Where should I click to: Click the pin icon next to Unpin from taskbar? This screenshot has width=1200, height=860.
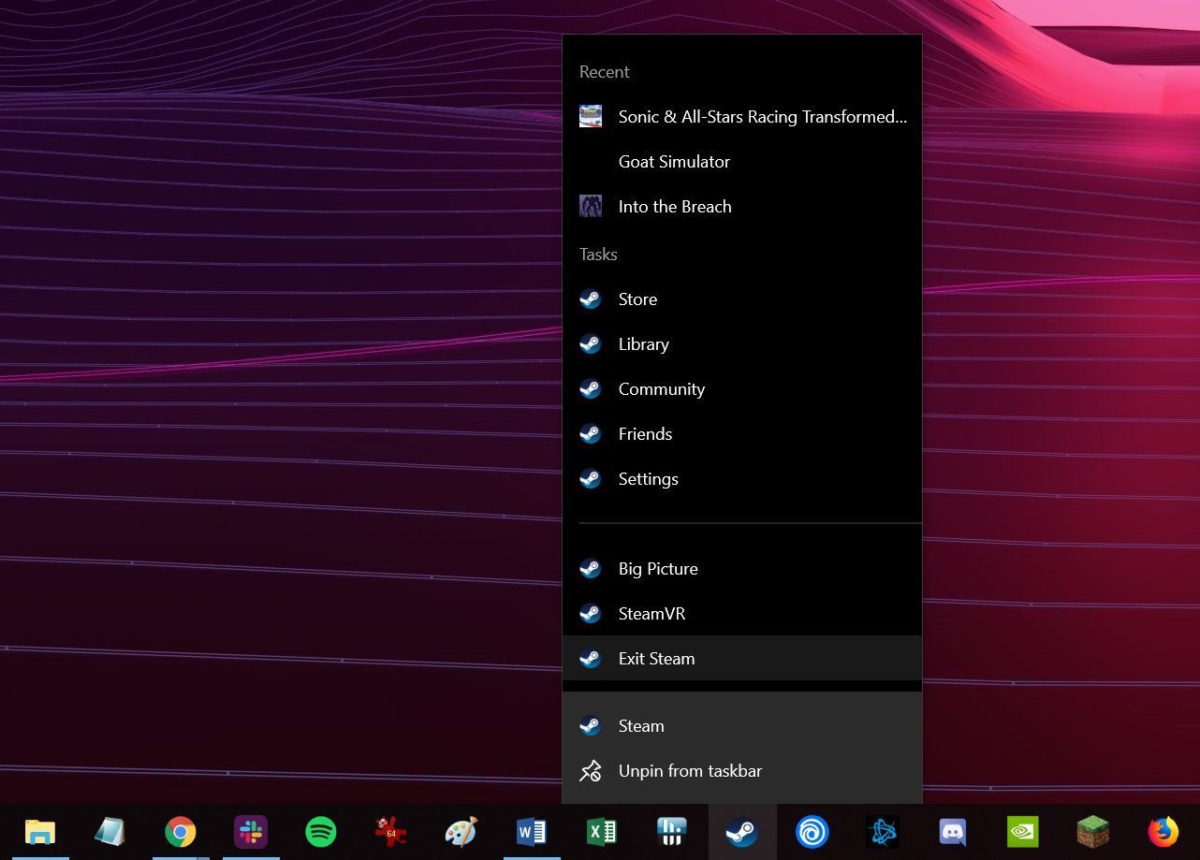coord(590,771)
